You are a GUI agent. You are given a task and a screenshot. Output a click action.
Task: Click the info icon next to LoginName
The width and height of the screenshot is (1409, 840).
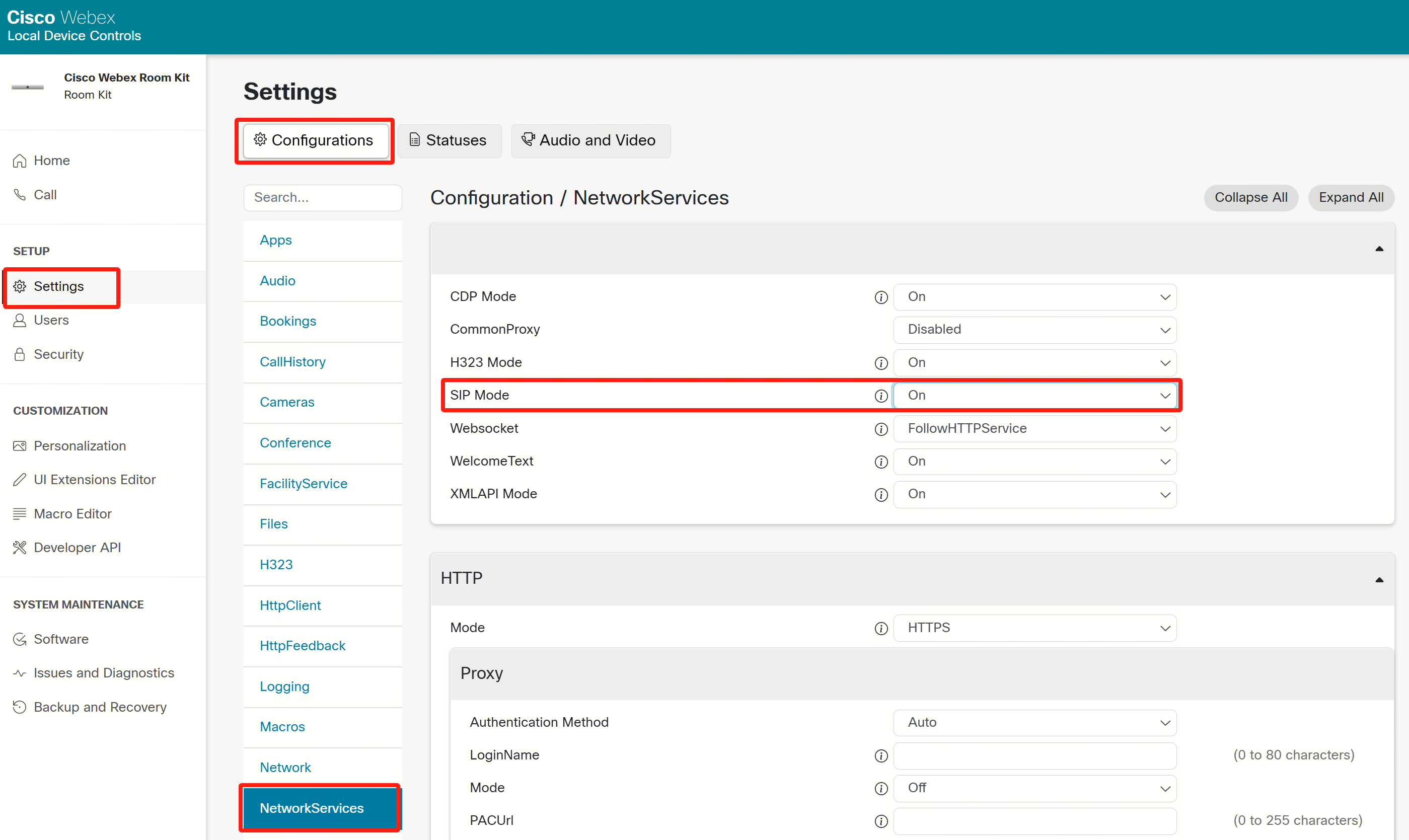[x=881, y=755]
